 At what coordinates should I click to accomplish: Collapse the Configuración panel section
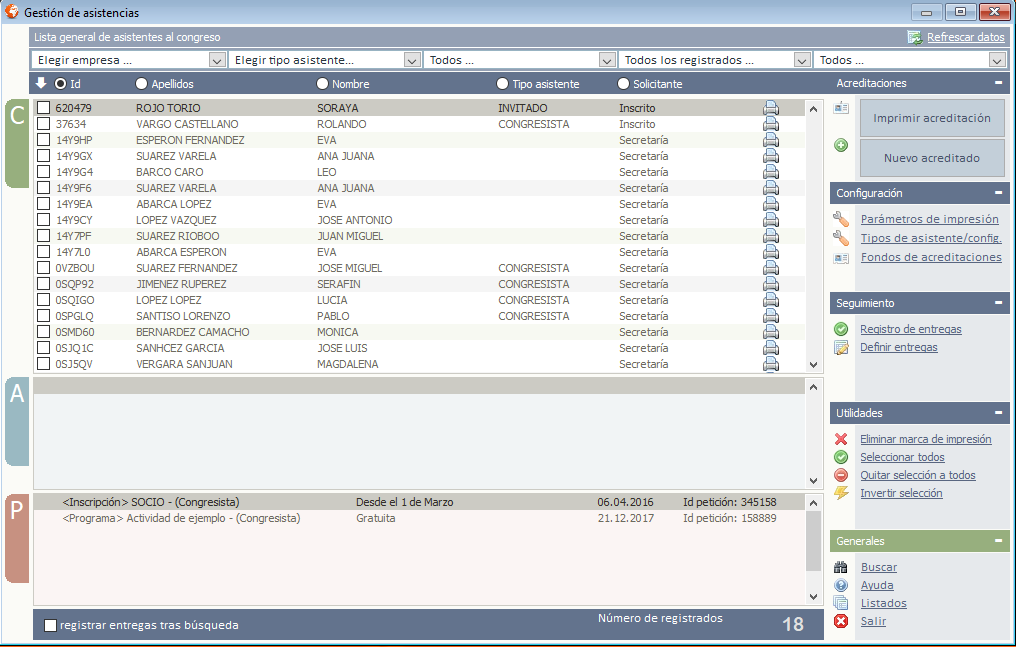tap(997, 193)
